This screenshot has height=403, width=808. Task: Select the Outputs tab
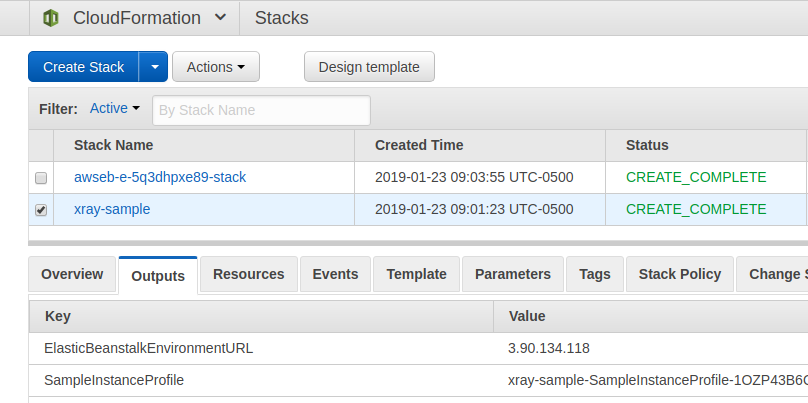click(158, 276)
